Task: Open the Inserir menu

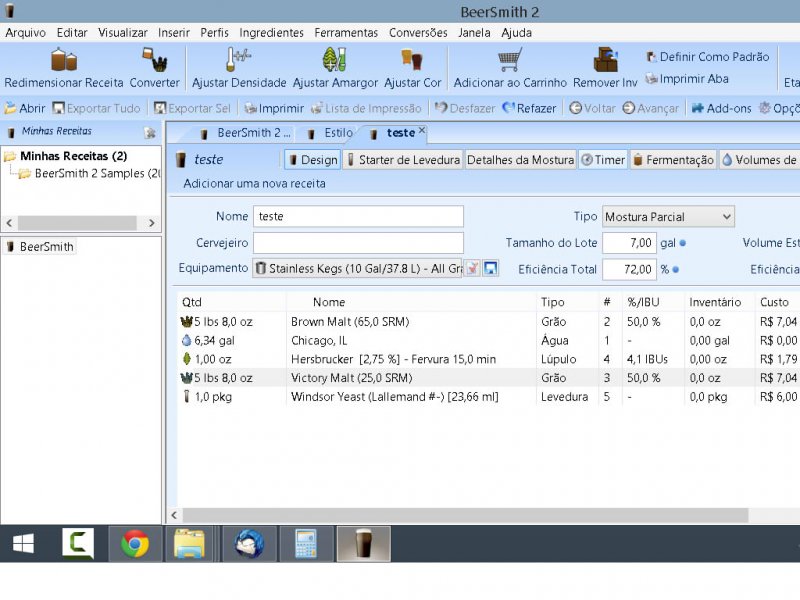Action: tap(174, 33)
